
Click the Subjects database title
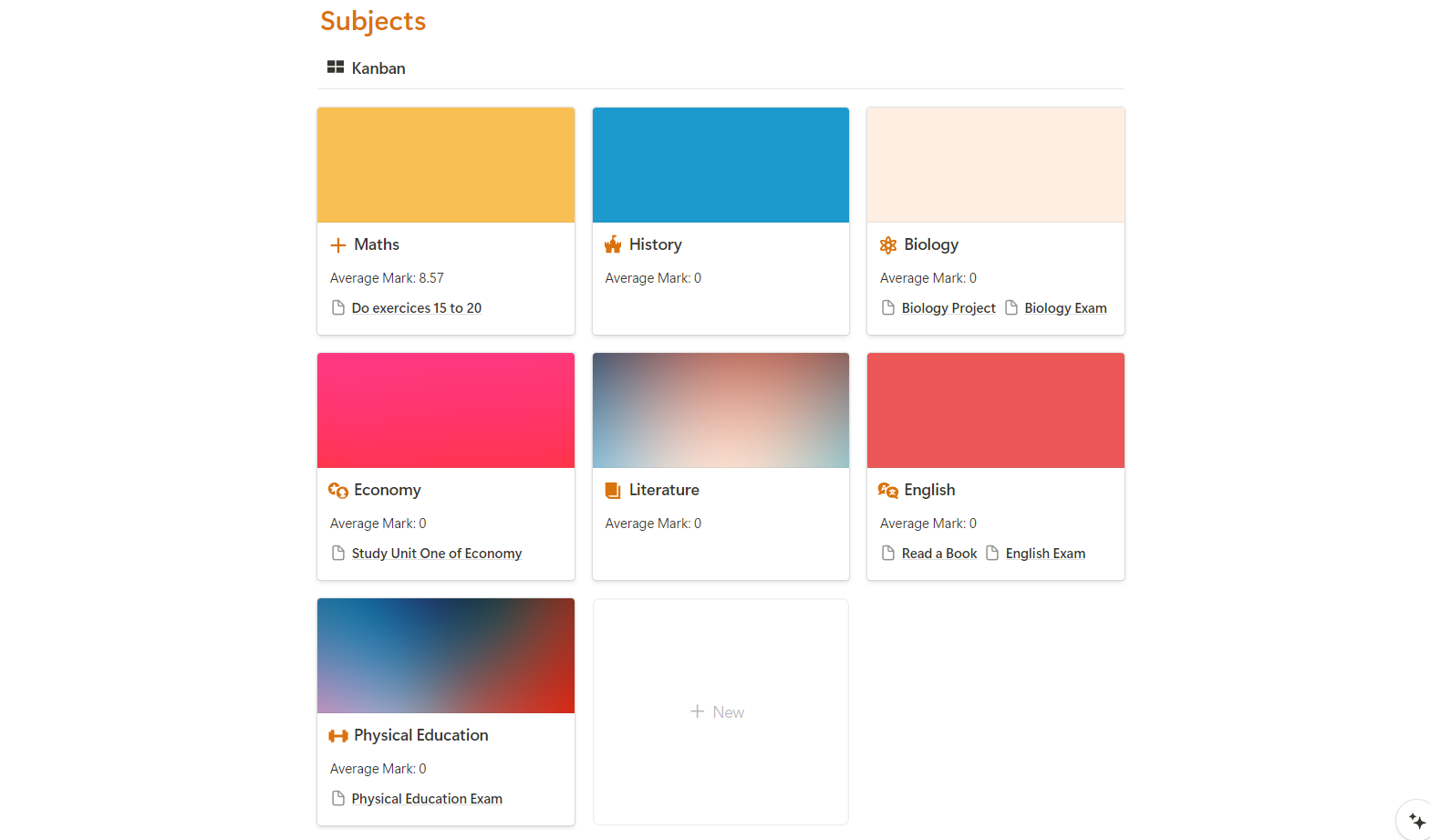pos(373,21)
